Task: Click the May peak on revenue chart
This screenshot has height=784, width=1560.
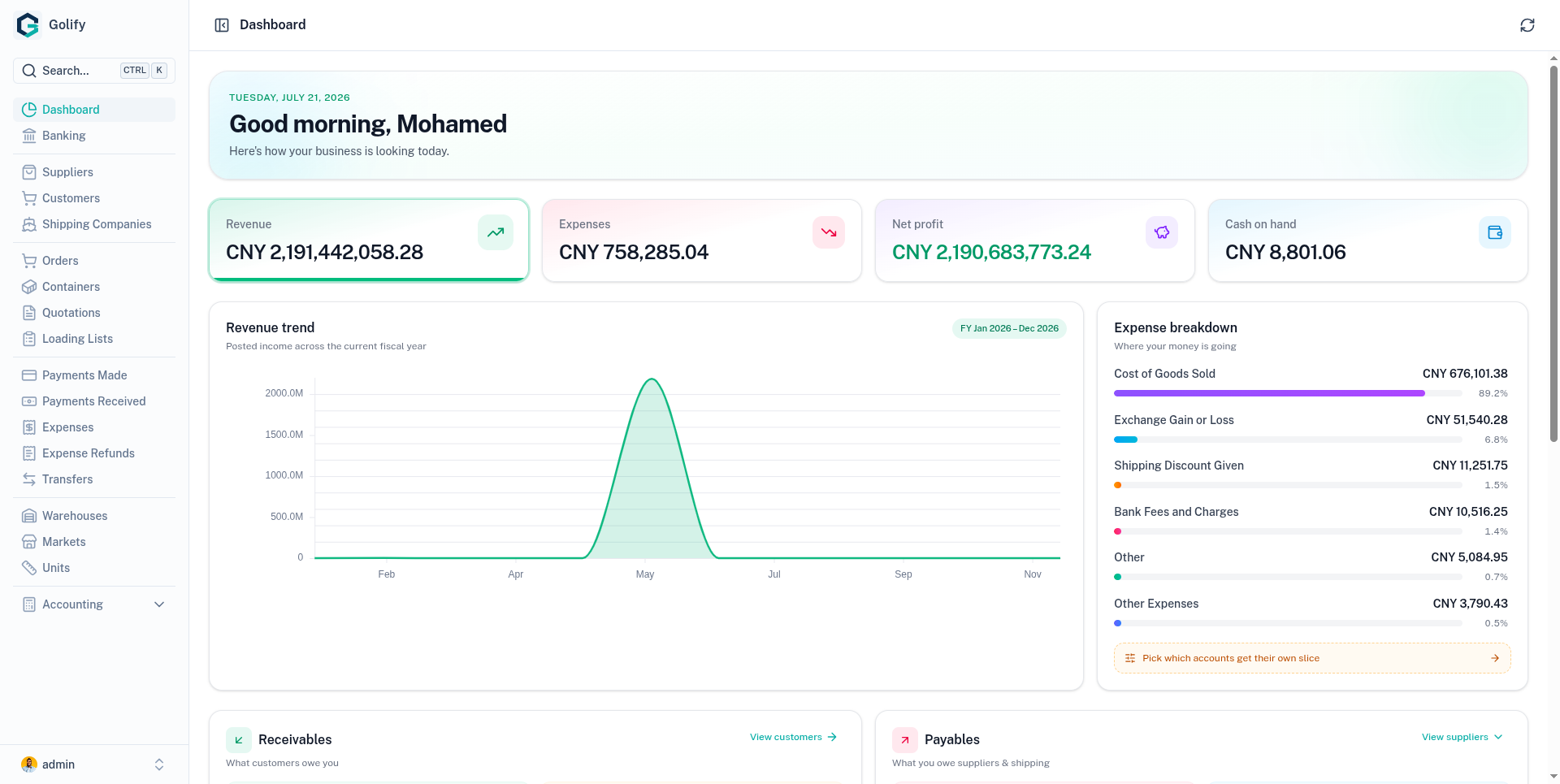Action: [652, 379]
